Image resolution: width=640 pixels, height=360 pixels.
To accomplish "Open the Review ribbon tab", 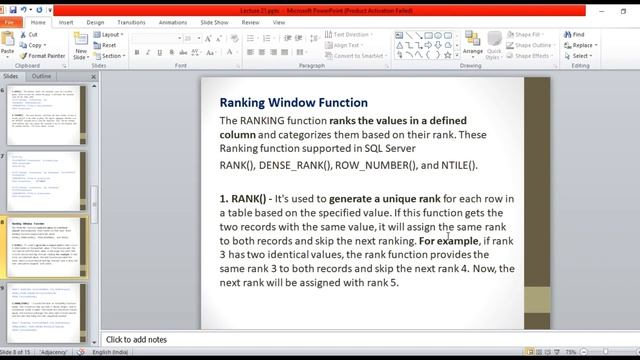I will tap(250, 22).
